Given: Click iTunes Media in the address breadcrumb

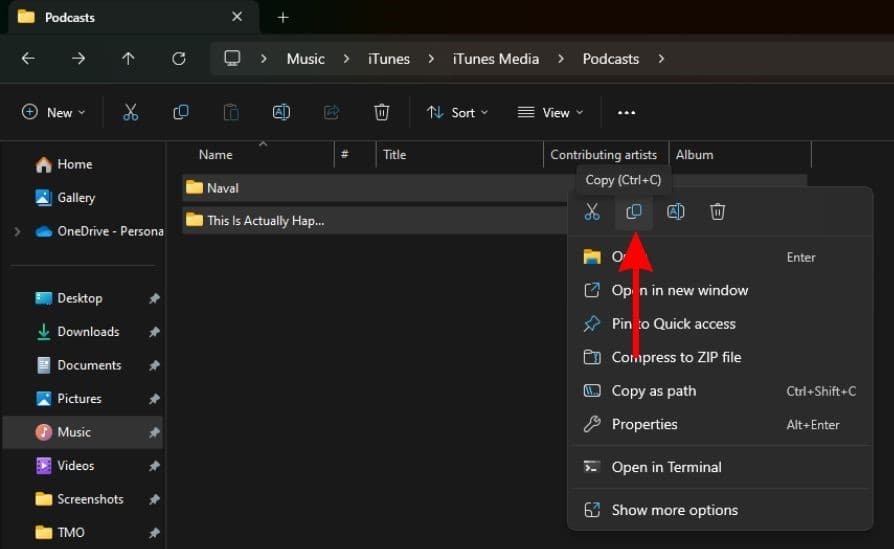Looking at the screenshot, I should (494, 58).
